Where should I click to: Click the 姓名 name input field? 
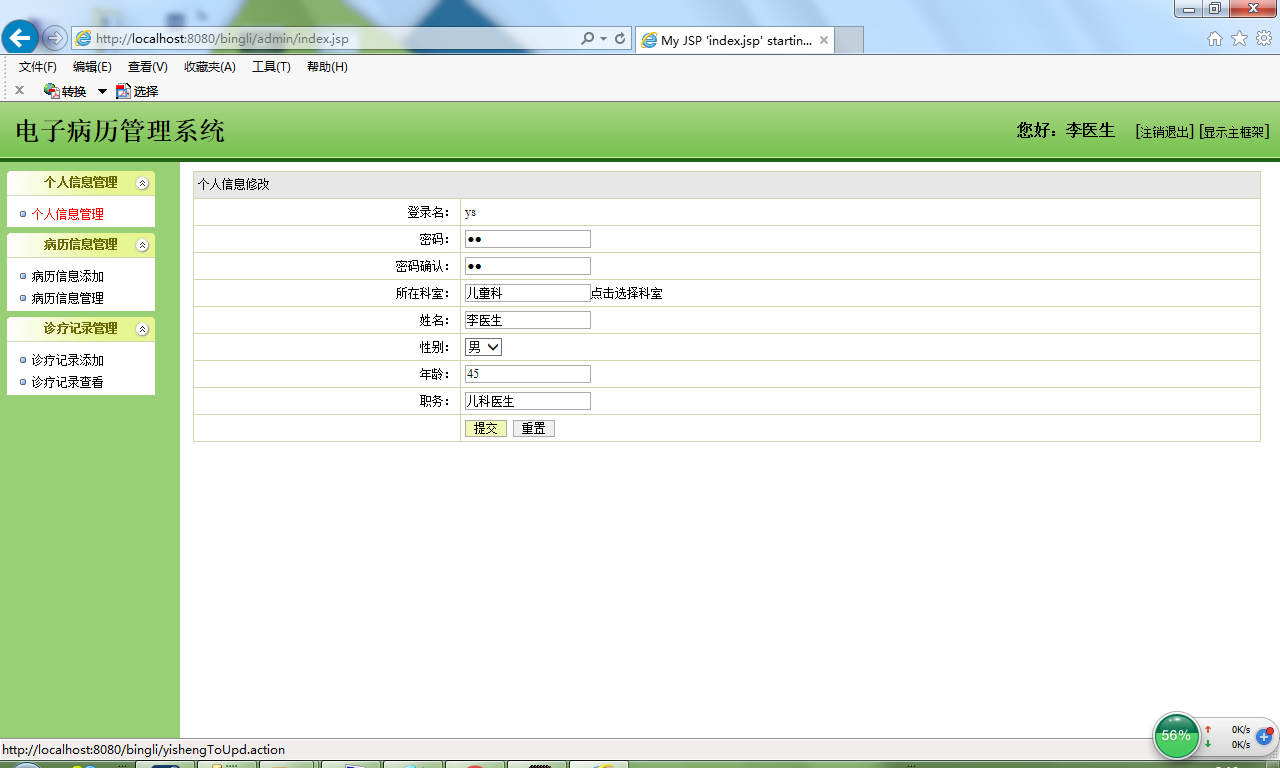(x=528, y=320)
